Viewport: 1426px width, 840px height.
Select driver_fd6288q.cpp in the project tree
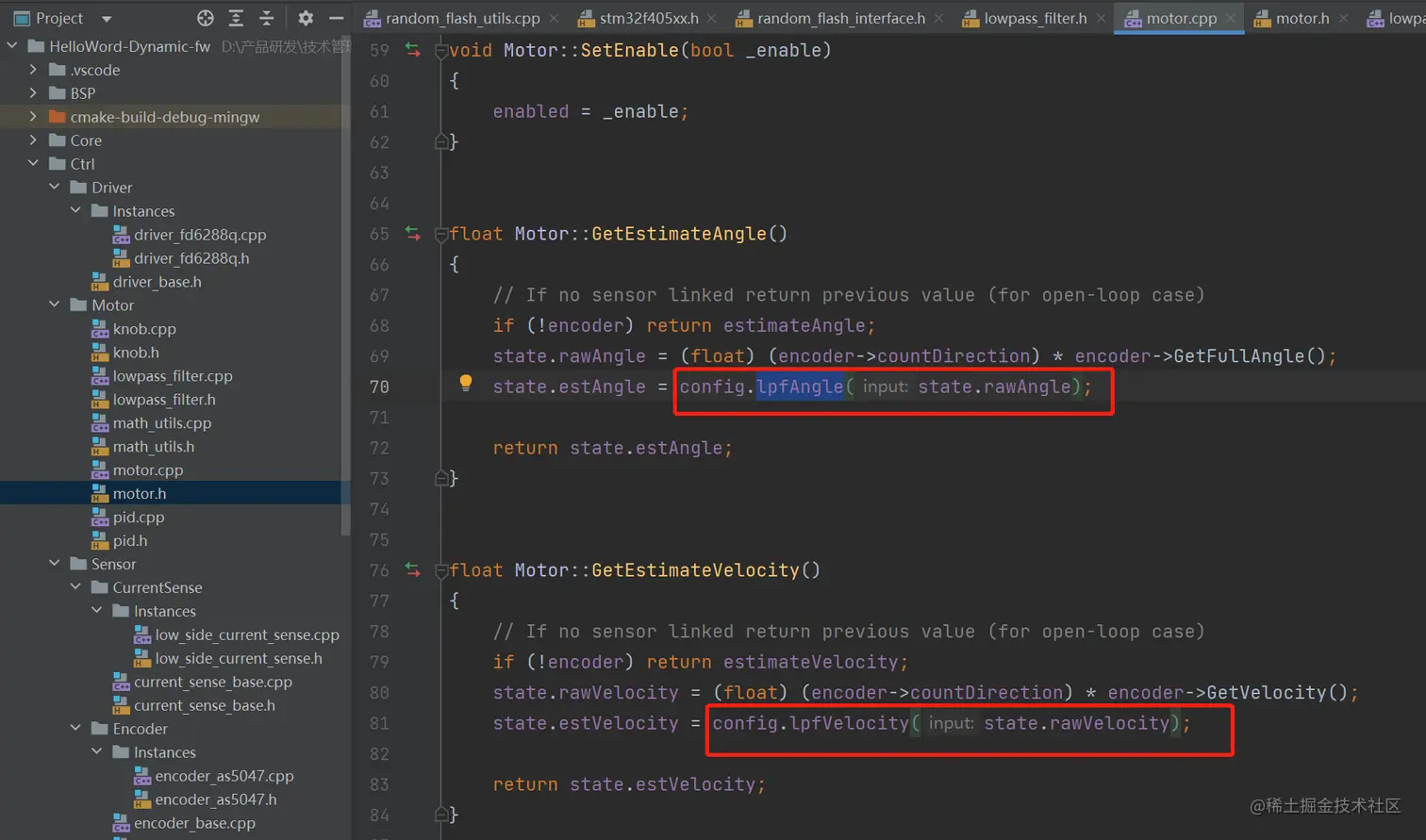(200, 235)
